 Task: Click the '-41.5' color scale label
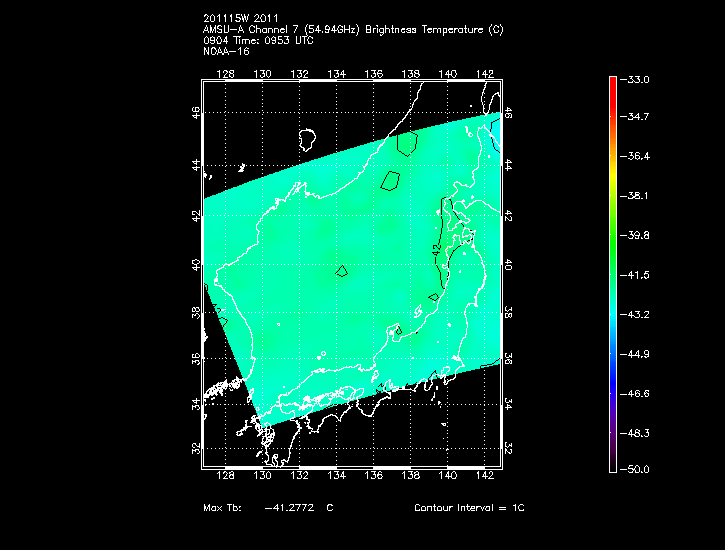[x=634, y=275]
